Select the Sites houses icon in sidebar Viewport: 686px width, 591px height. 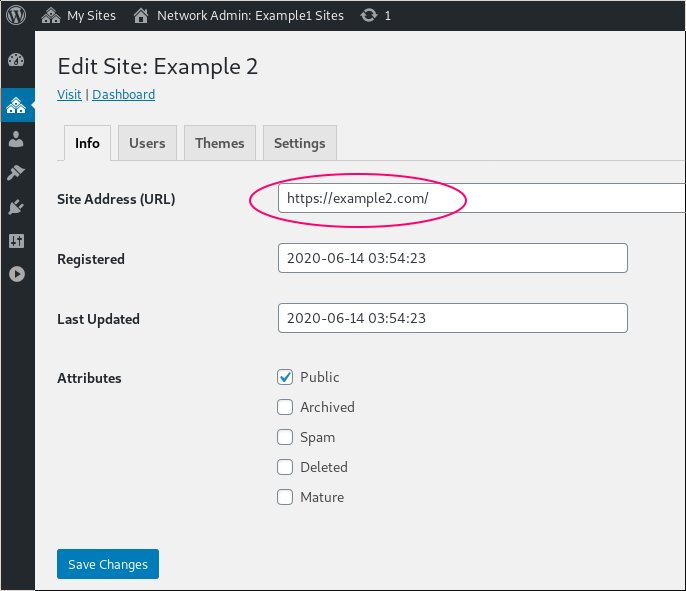click(16, 105)
